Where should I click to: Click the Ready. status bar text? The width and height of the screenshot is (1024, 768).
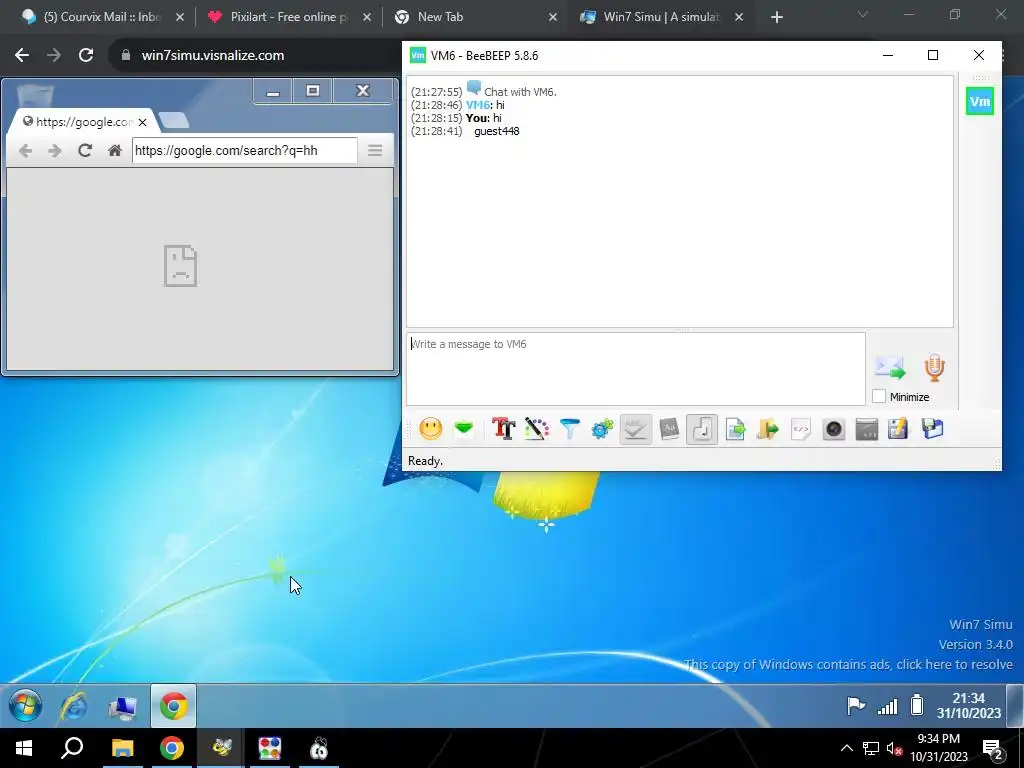[x=425, y=461]
